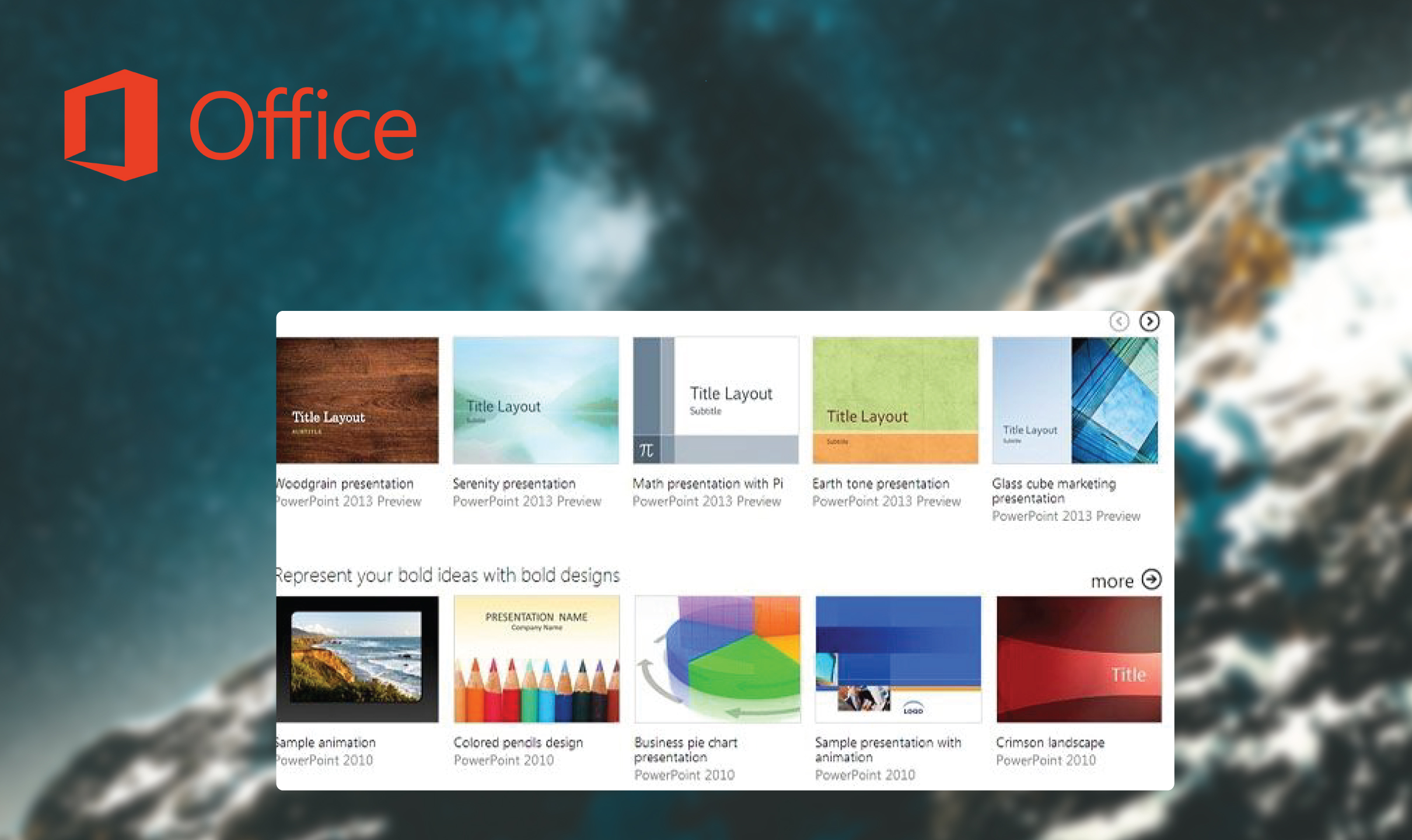Open the Colored pencils design thumbnail

click(x=537, y=659)
